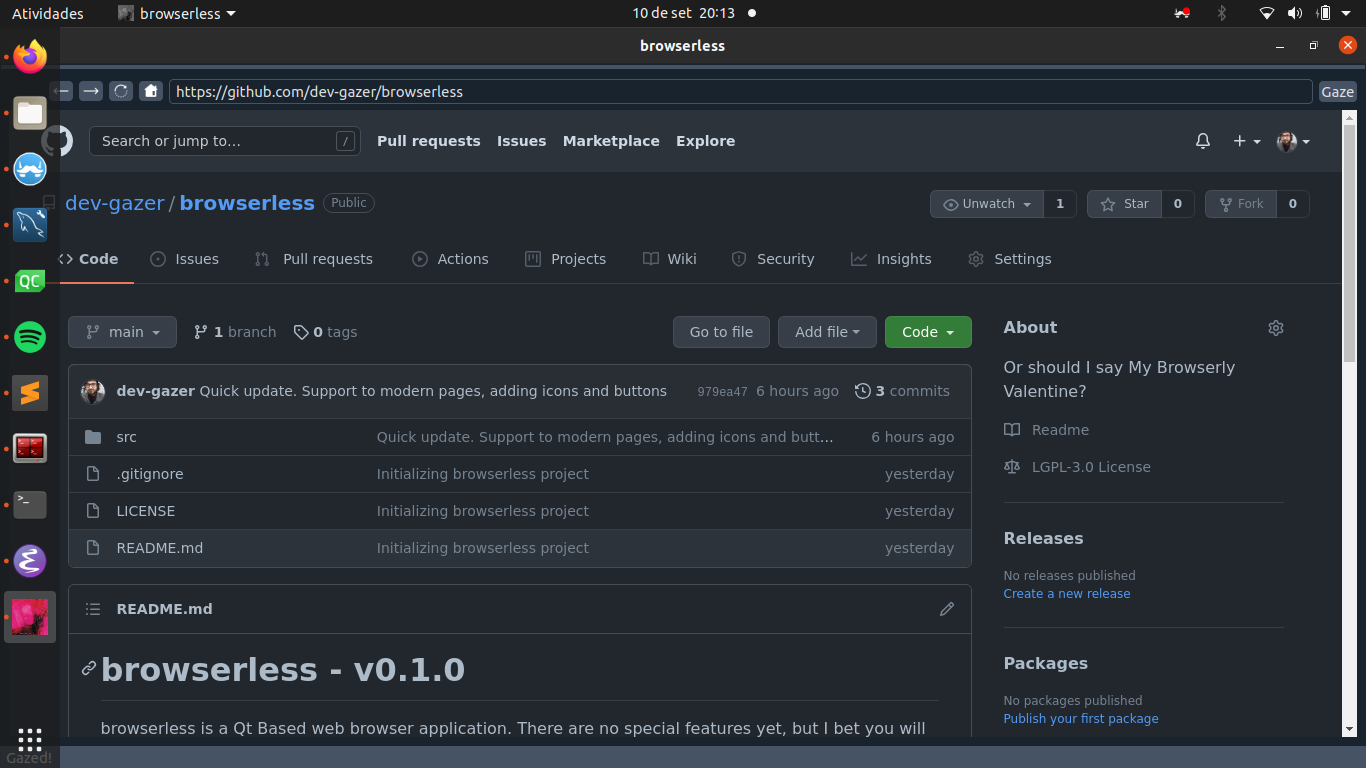Click heading anchor link icon beside browserless
Screen dimensions: 1366x768
pos(89,669)
